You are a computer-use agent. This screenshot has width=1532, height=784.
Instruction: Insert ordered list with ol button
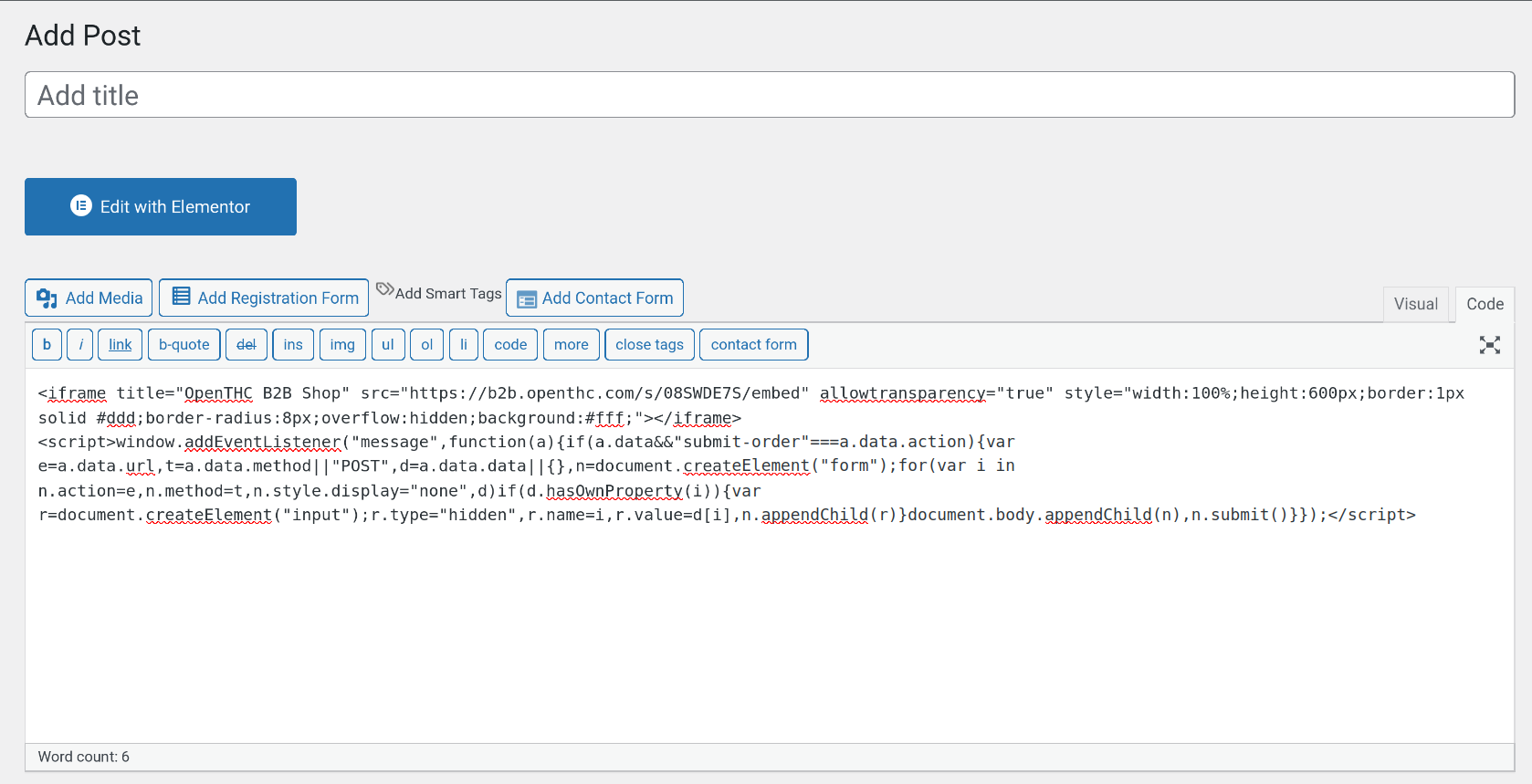427,344
